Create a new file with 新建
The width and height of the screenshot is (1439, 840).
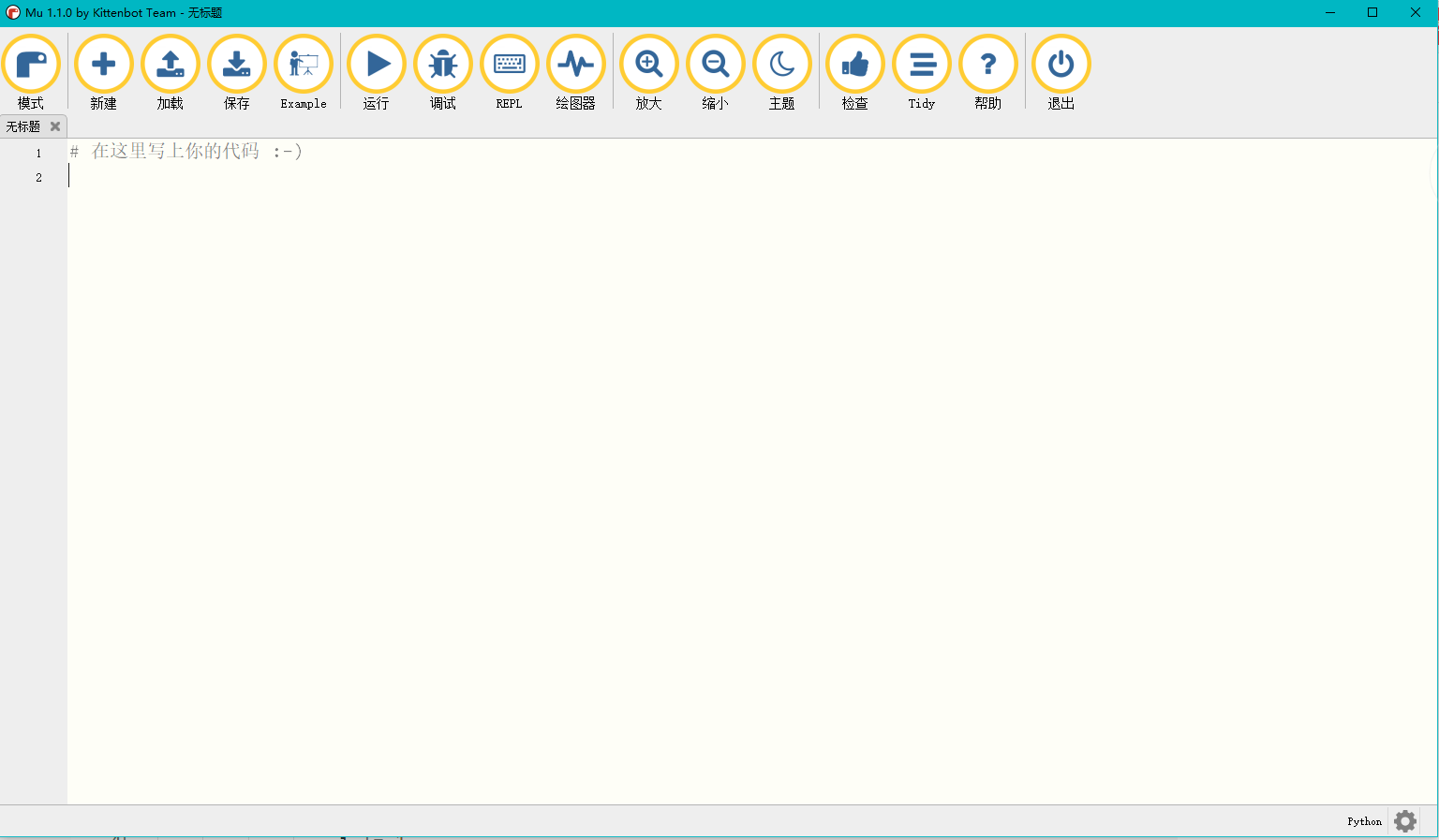104,73
